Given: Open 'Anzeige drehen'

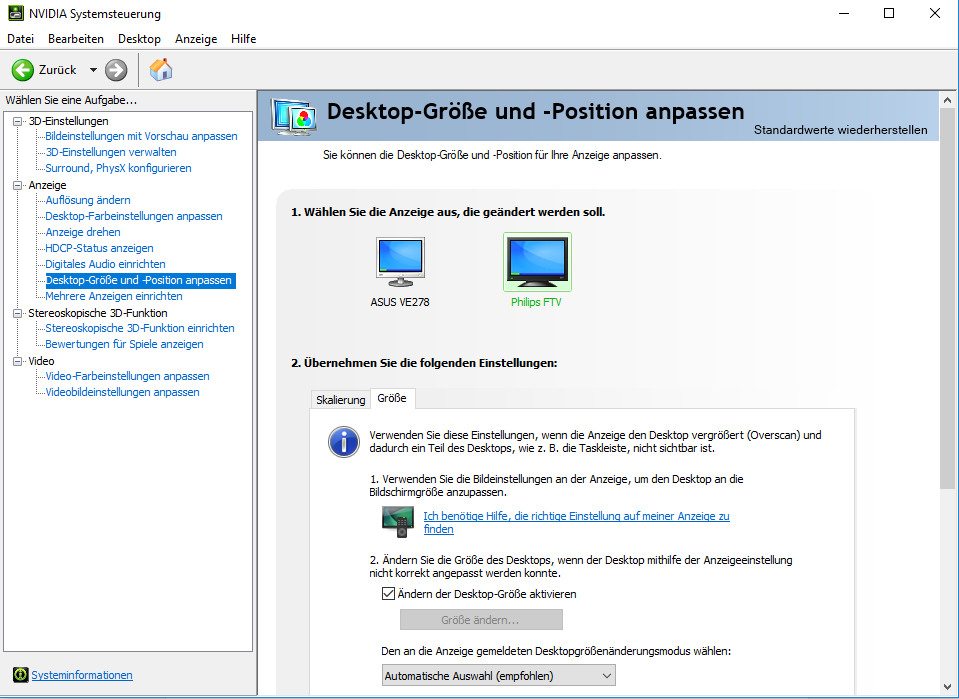Looking at the screenshot, I should pyautogui.click(x=83, y=232).
